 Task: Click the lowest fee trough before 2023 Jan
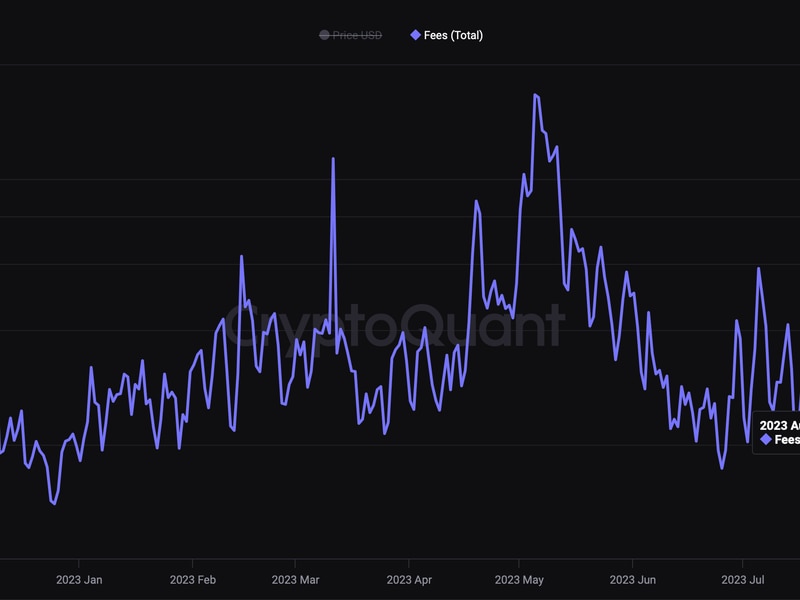pyautogui.click(x=54, y=504)
